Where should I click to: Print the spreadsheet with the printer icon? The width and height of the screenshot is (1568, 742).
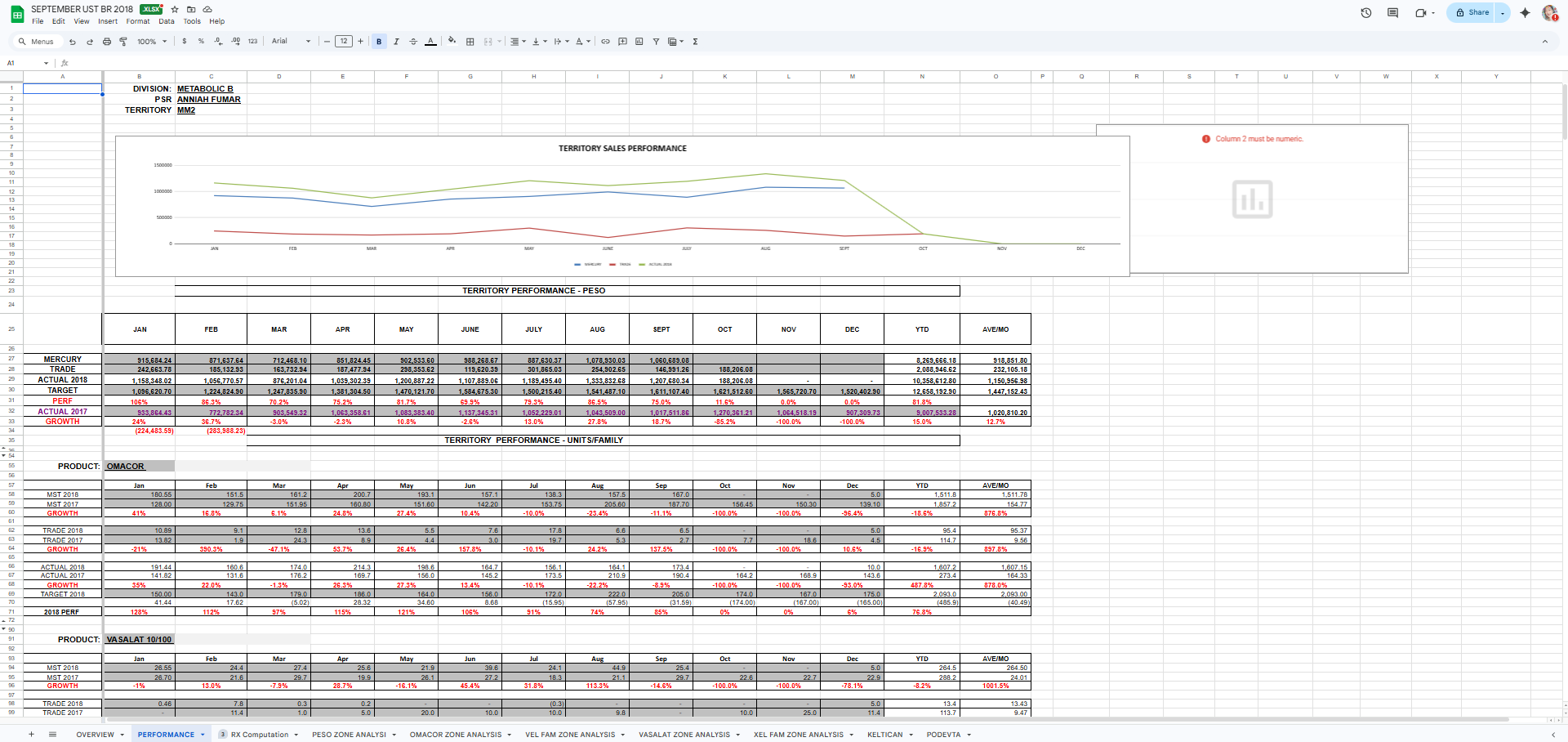(x=107, y=42)
